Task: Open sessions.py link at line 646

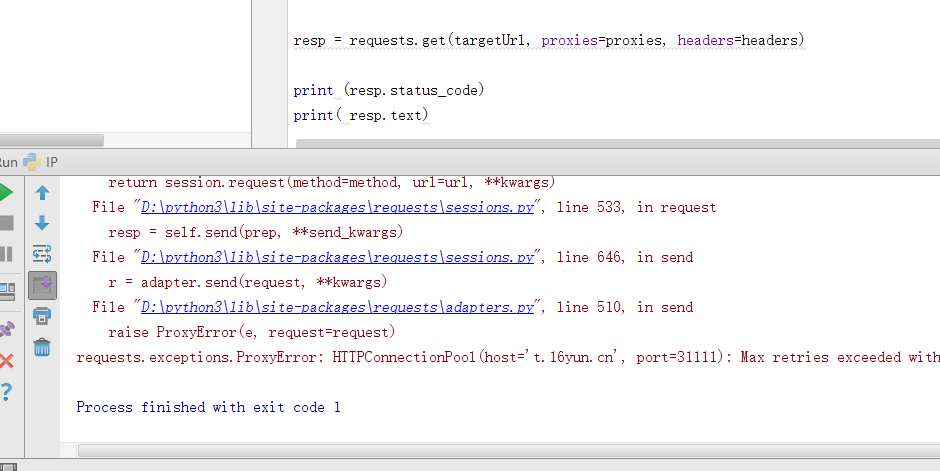Action: pyautogui.click(x=338, y=258)
